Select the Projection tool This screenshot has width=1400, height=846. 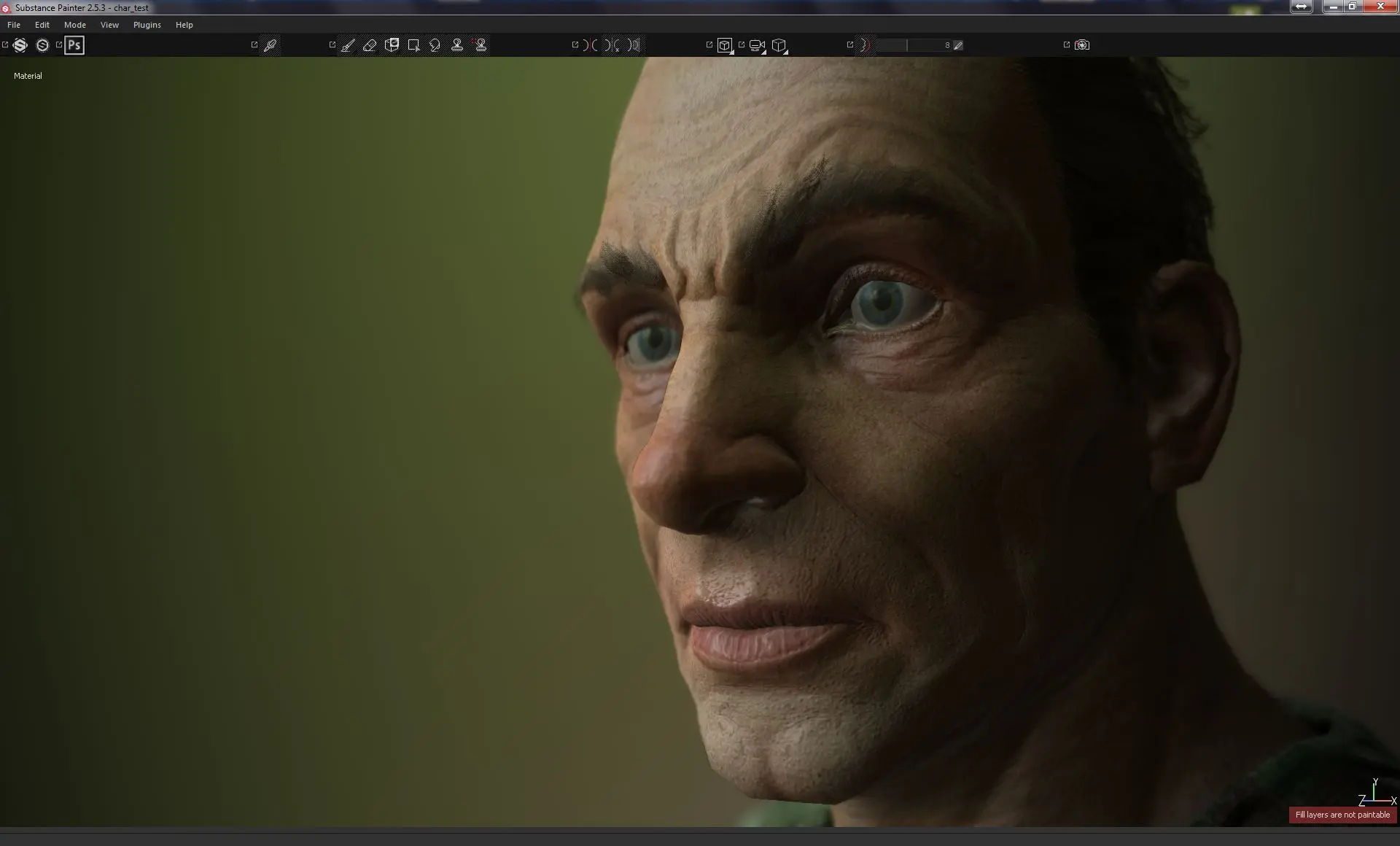(392, 45)
